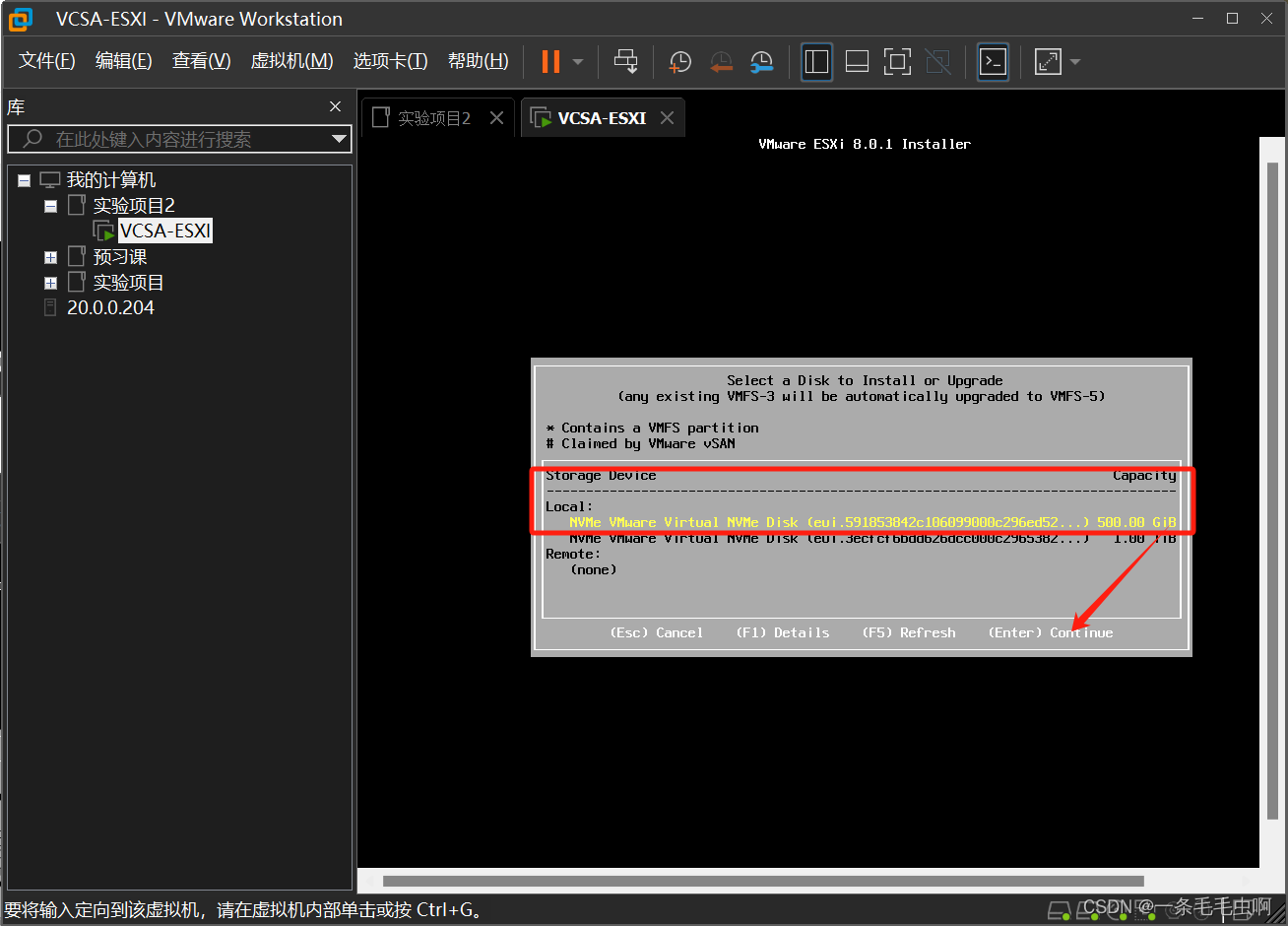Click the VM console vertical scrollbar
This screenshot has height=926, width=1288.
click(1272, 493)
